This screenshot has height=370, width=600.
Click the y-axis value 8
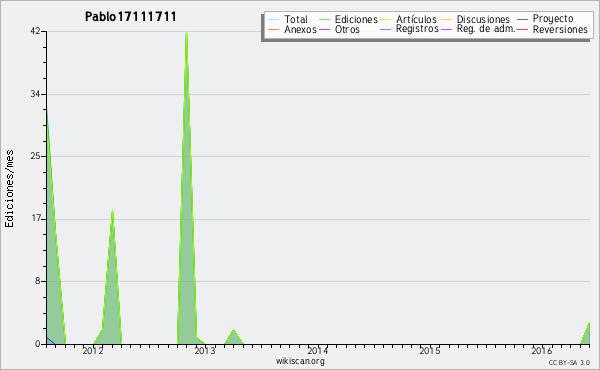[38, 281]
